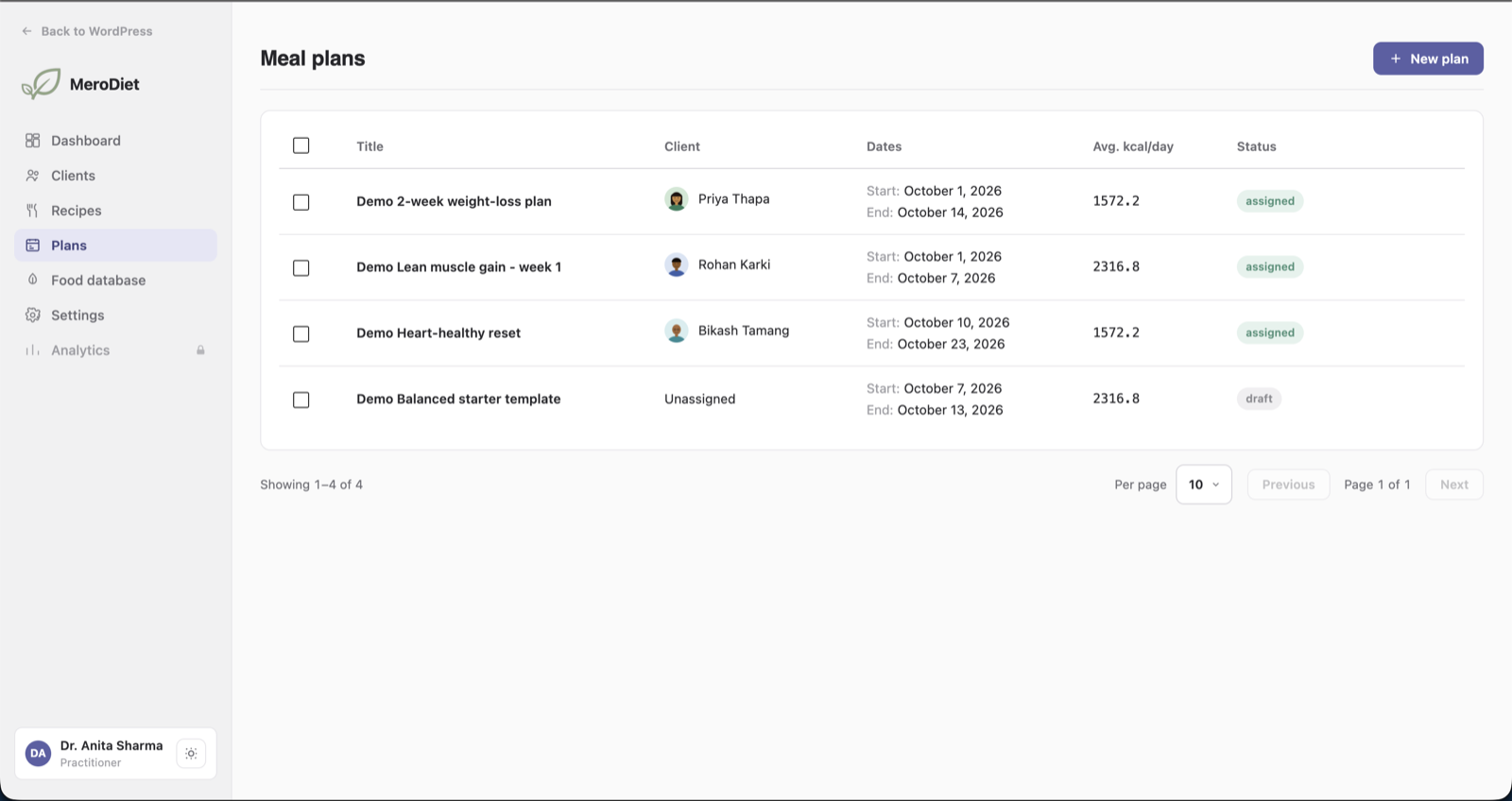
Task: Click the back arrow icon
Action: [x=26, y=31]
